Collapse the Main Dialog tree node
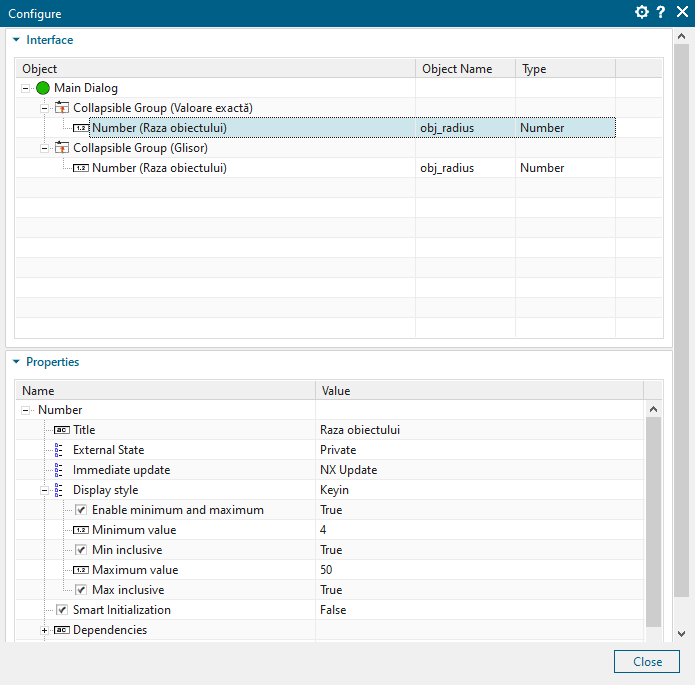Image resolution: width=695 pixels, height=685 pixels. (25, 88)
